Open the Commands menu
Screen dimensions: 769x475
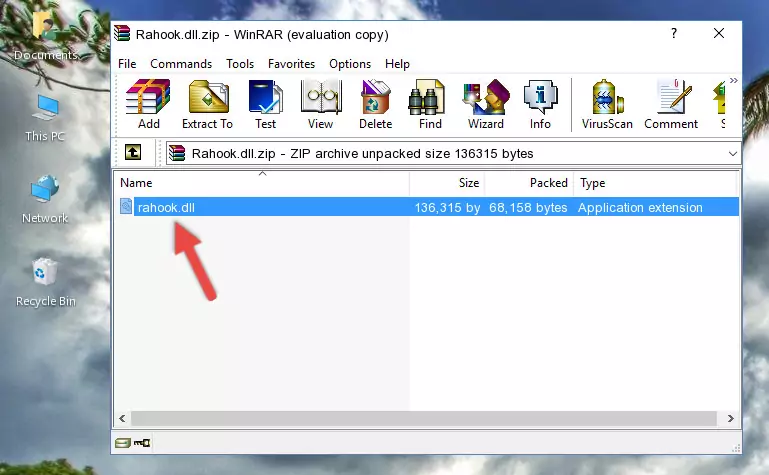coord(181,64)
